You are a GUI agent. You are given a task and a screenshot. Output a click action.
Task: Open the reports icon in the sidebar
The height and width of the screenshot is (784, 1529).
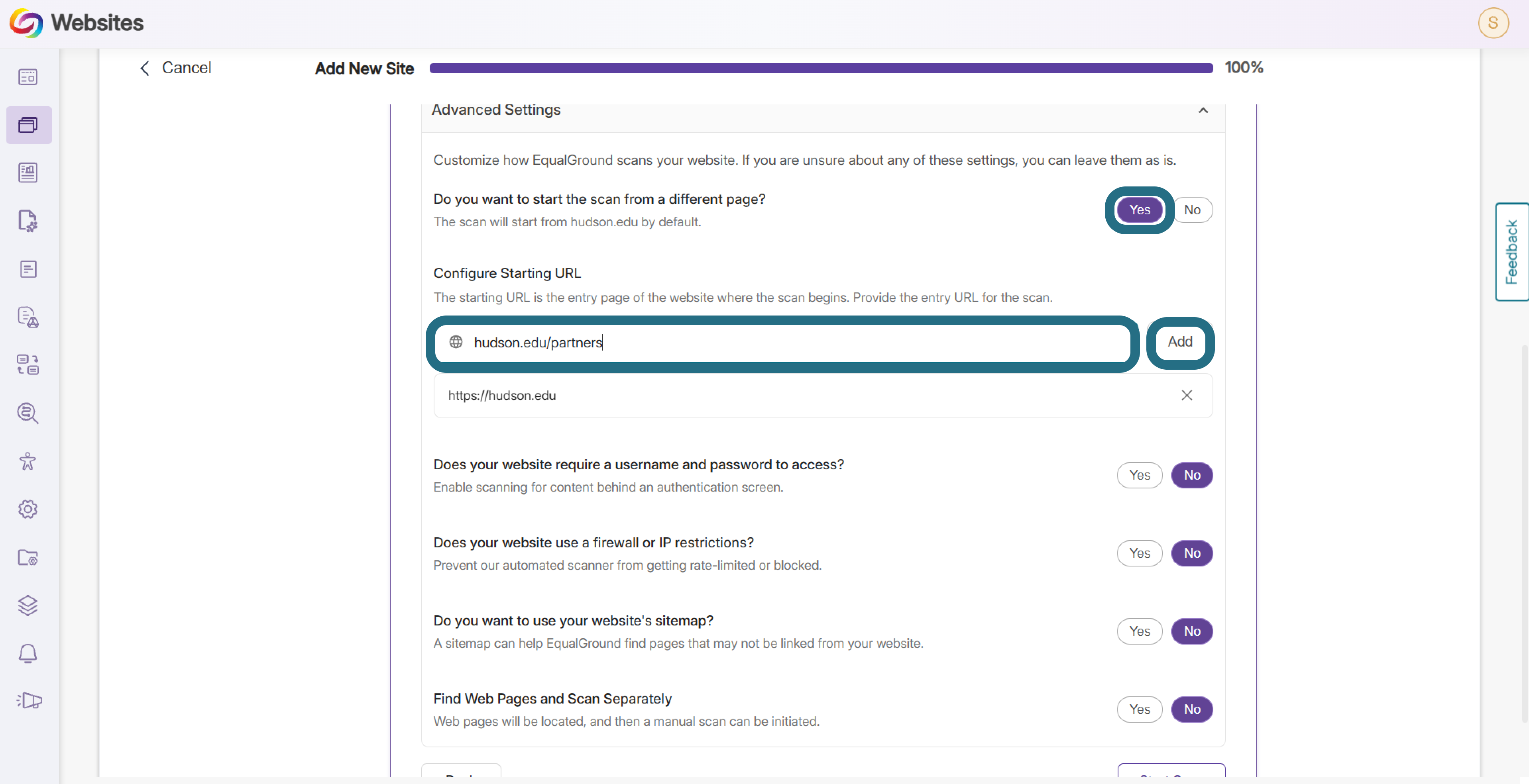click(x=28, y=173)
